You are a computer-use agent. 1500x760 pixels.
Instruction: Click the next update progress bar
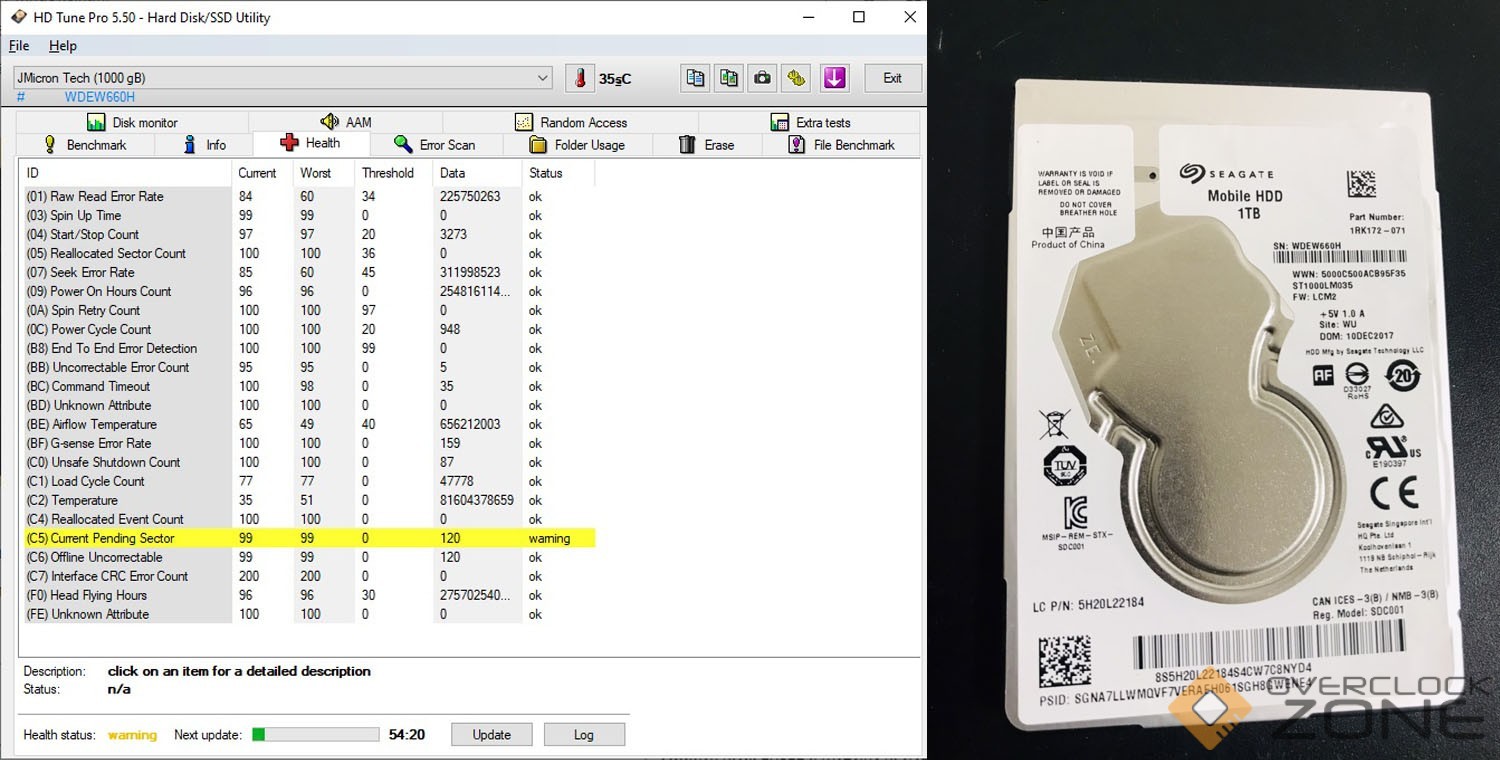pos(315,735)
